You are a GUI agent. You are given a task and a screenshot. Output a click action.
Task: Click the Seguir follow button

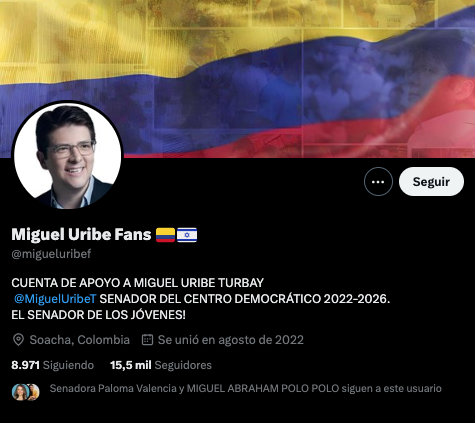(431, 182)
